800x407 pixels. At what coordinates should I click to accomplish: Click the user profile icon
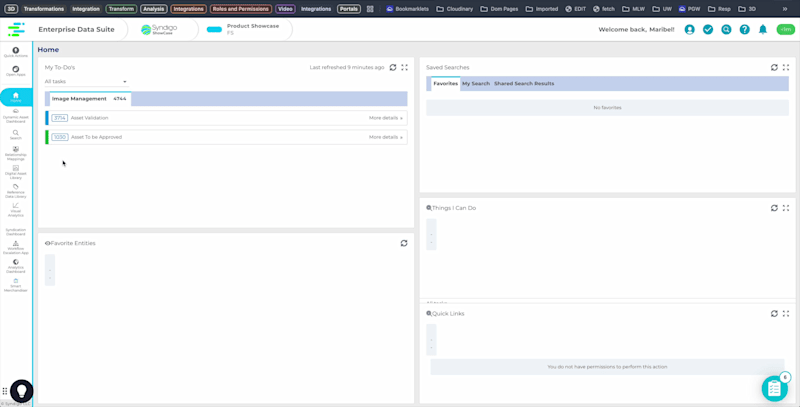click(x=689, y=30)
